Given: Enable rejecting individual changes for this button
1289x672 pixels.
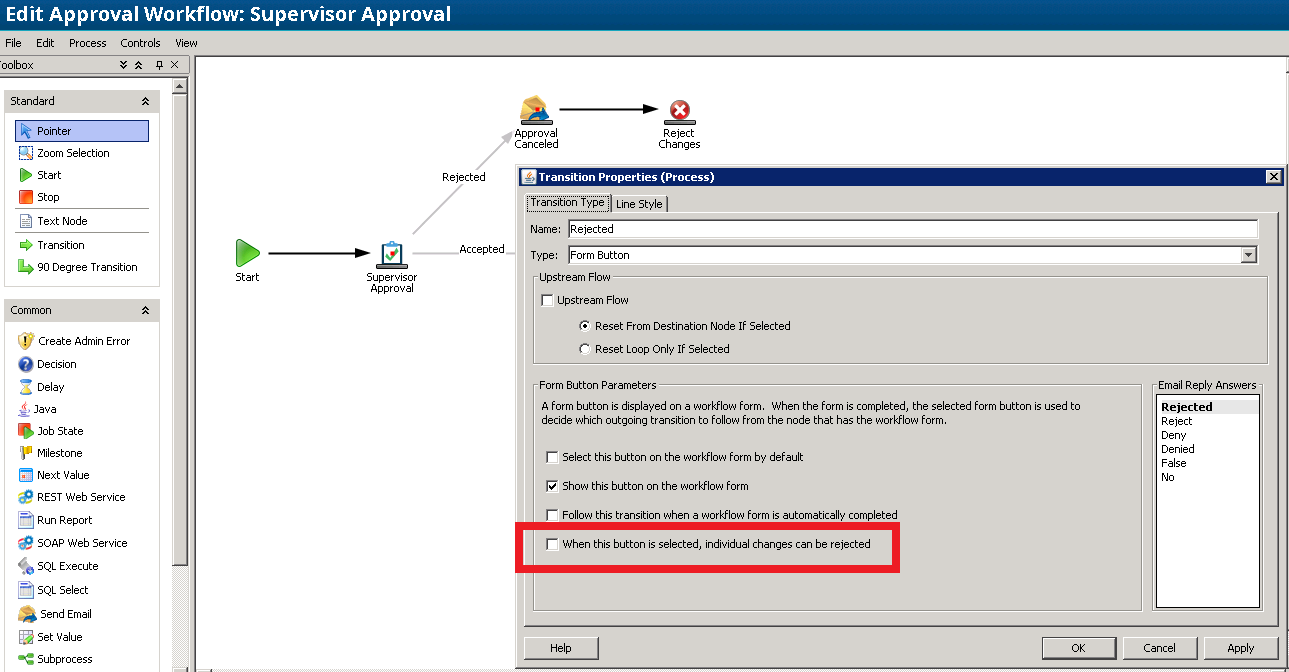Looking at the screenshot, I should click(552, 544).
